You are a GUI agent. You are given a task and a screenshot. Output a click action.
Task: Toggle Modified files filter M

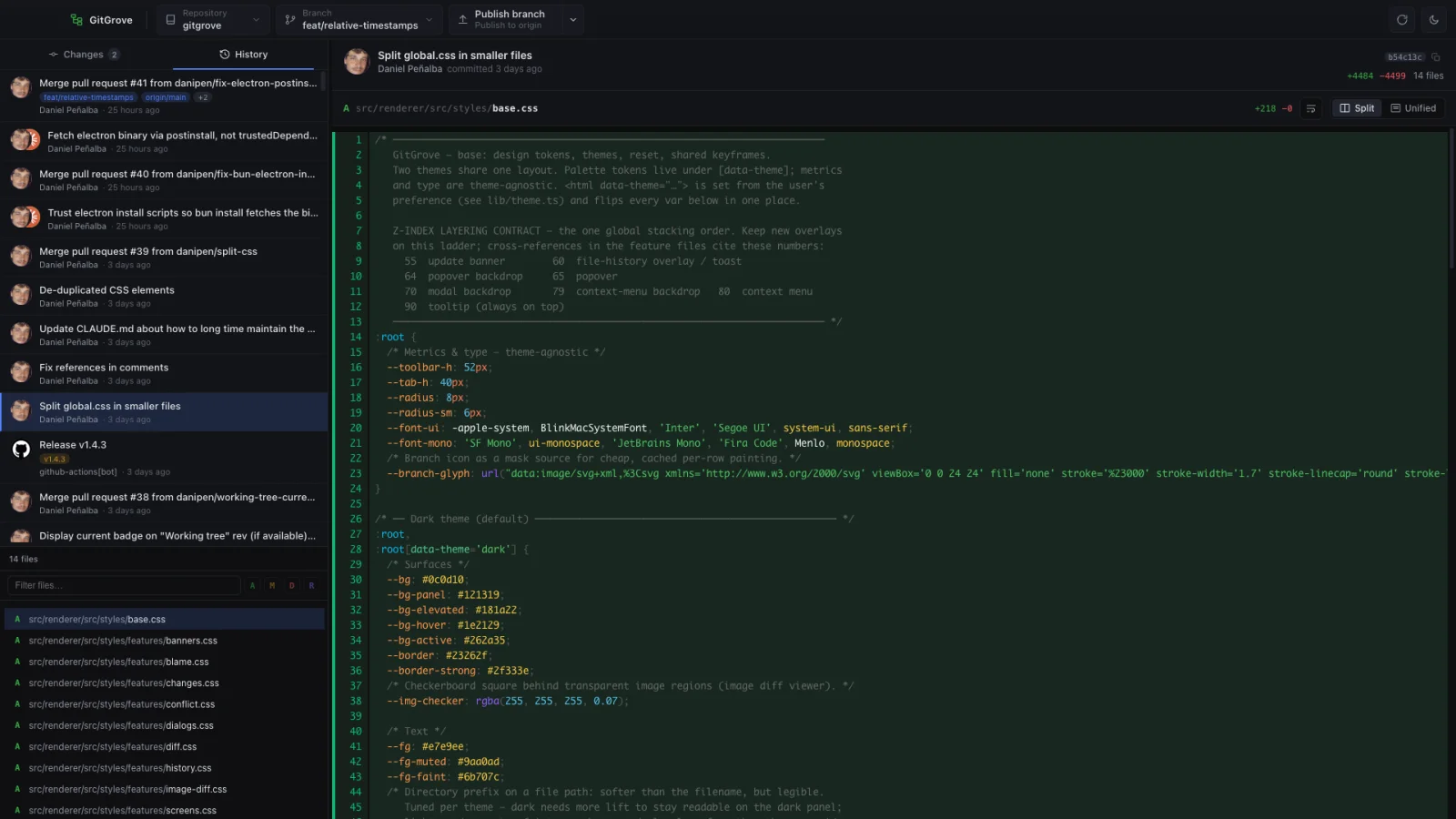tap(272, 585)
